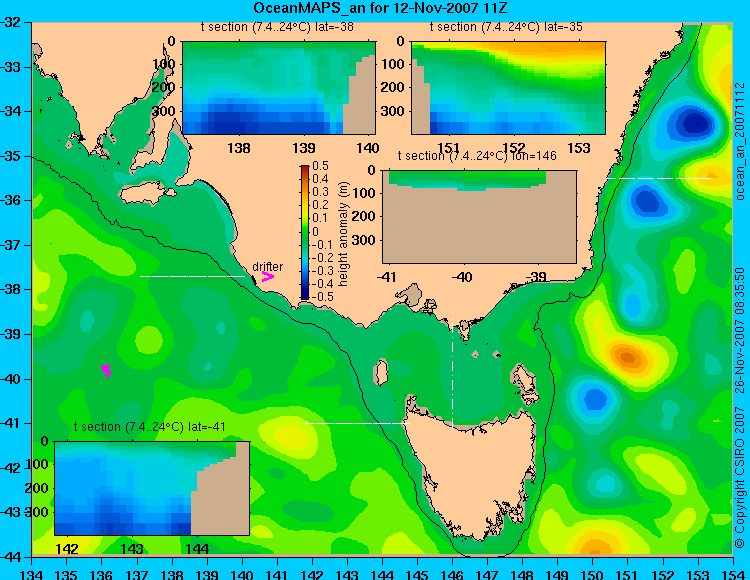
Task: Click the white section line at latitude -41
Action: (x=358, y=423)
